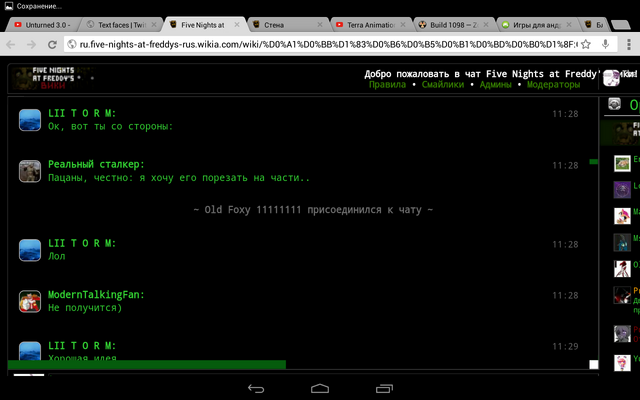Close the Игры для андроид tab
Image resolution: width=640 pixels, height=400 pixels.
569,25
